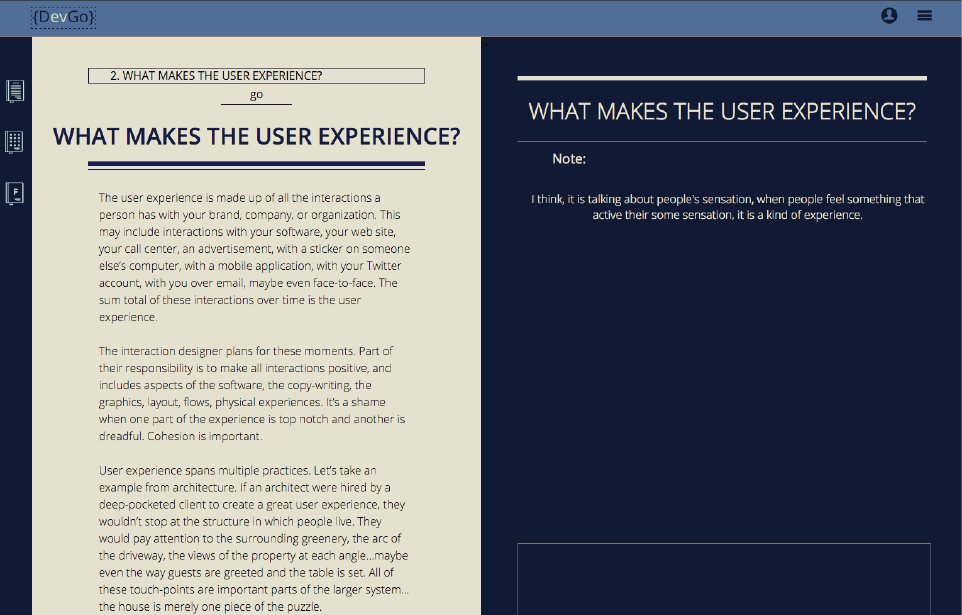Click the notes panel's "What Makes the User Experience?" title
Screen dimensions: 962x615
pos(721,112)
